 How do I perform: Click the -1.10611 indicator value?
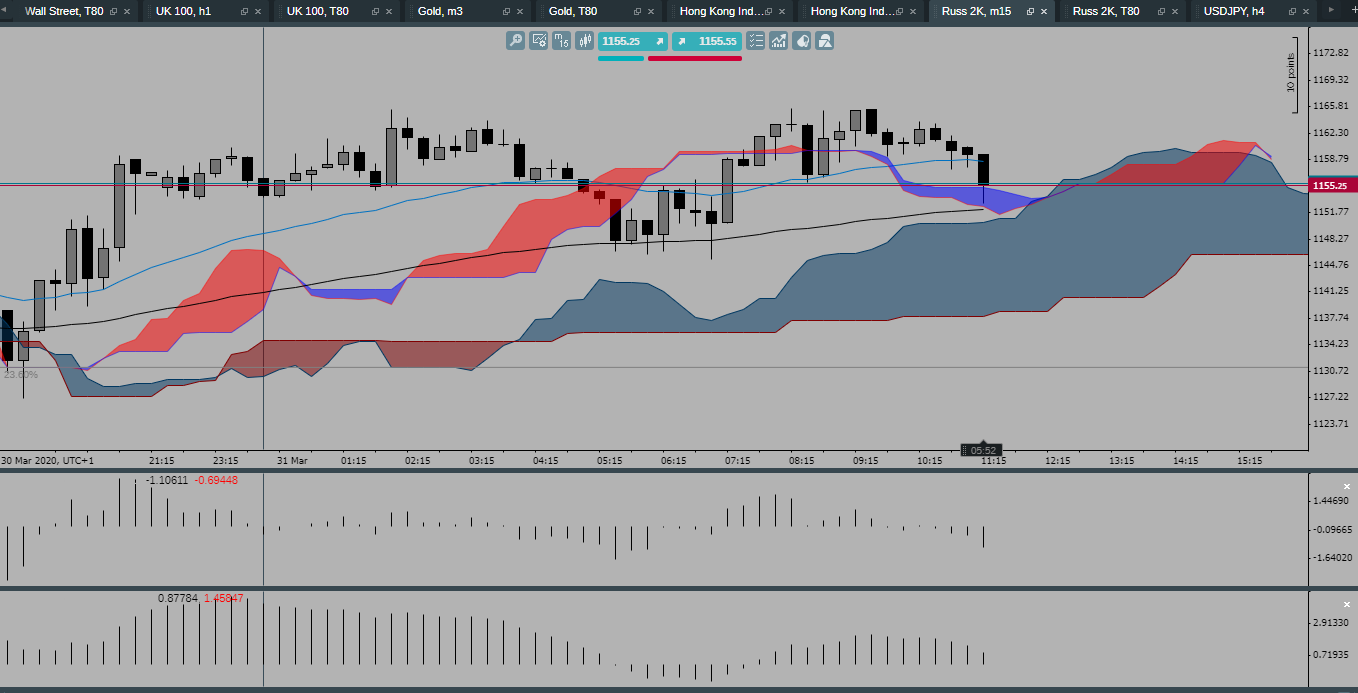click(166, 480)
